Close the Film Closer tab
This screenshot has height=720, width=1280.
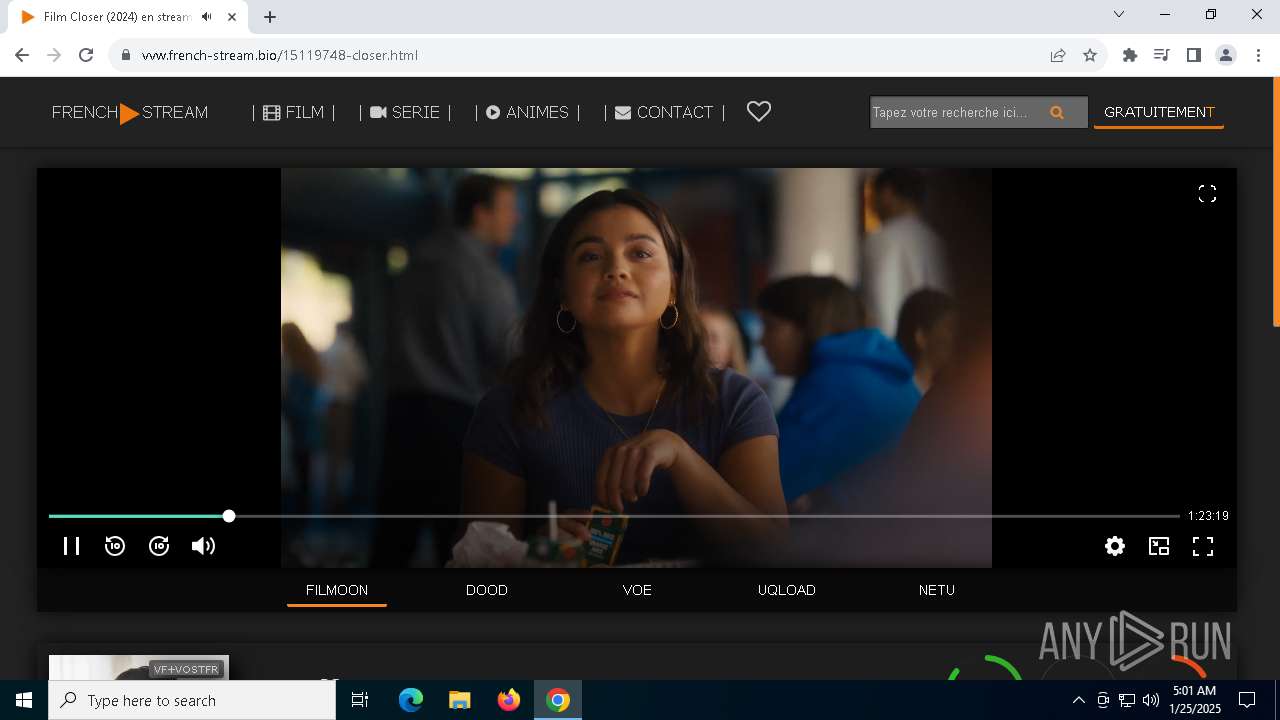point(232,17)
